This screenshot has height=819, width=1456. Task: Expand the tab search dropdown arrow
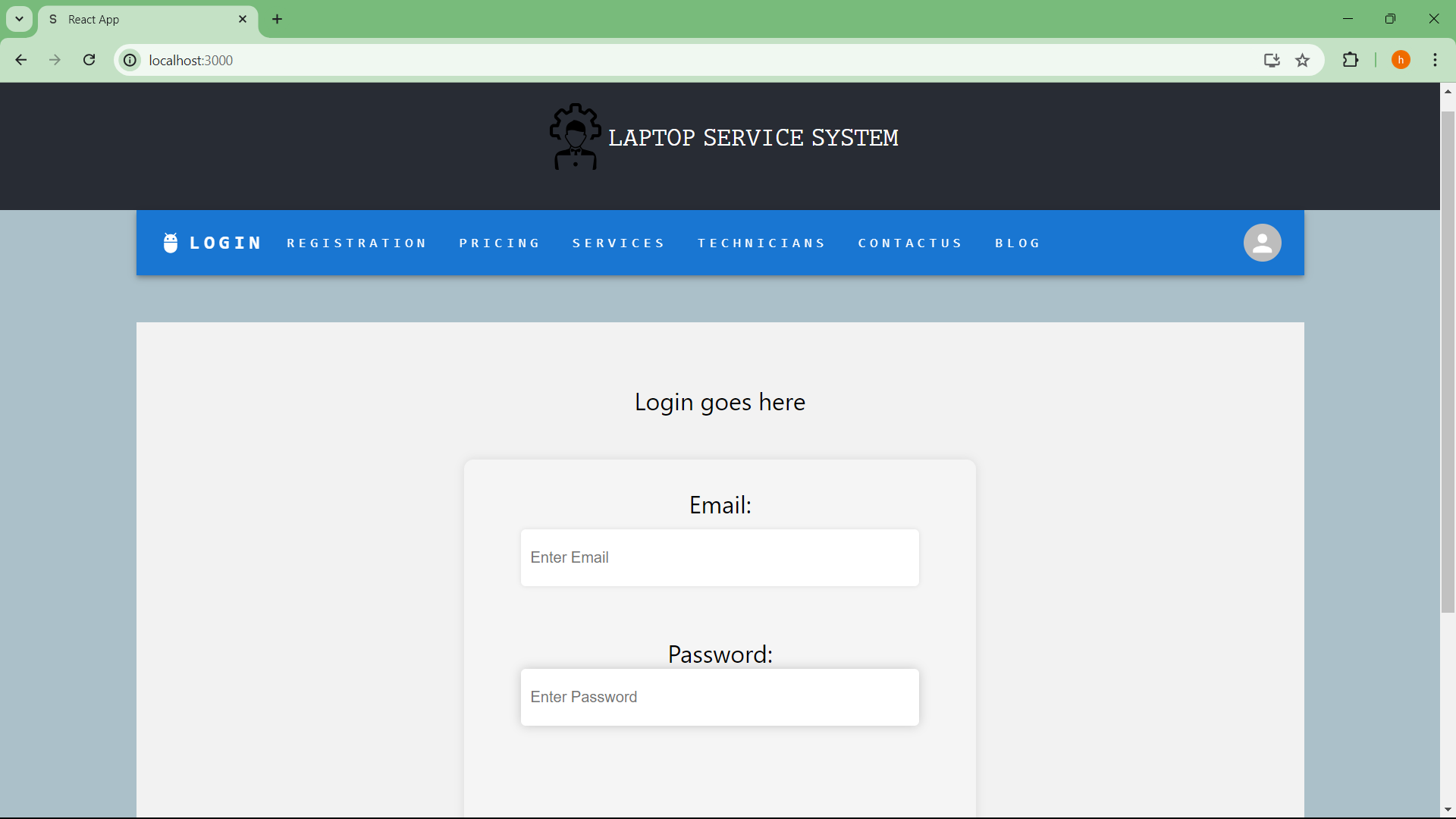click(20, 19)
